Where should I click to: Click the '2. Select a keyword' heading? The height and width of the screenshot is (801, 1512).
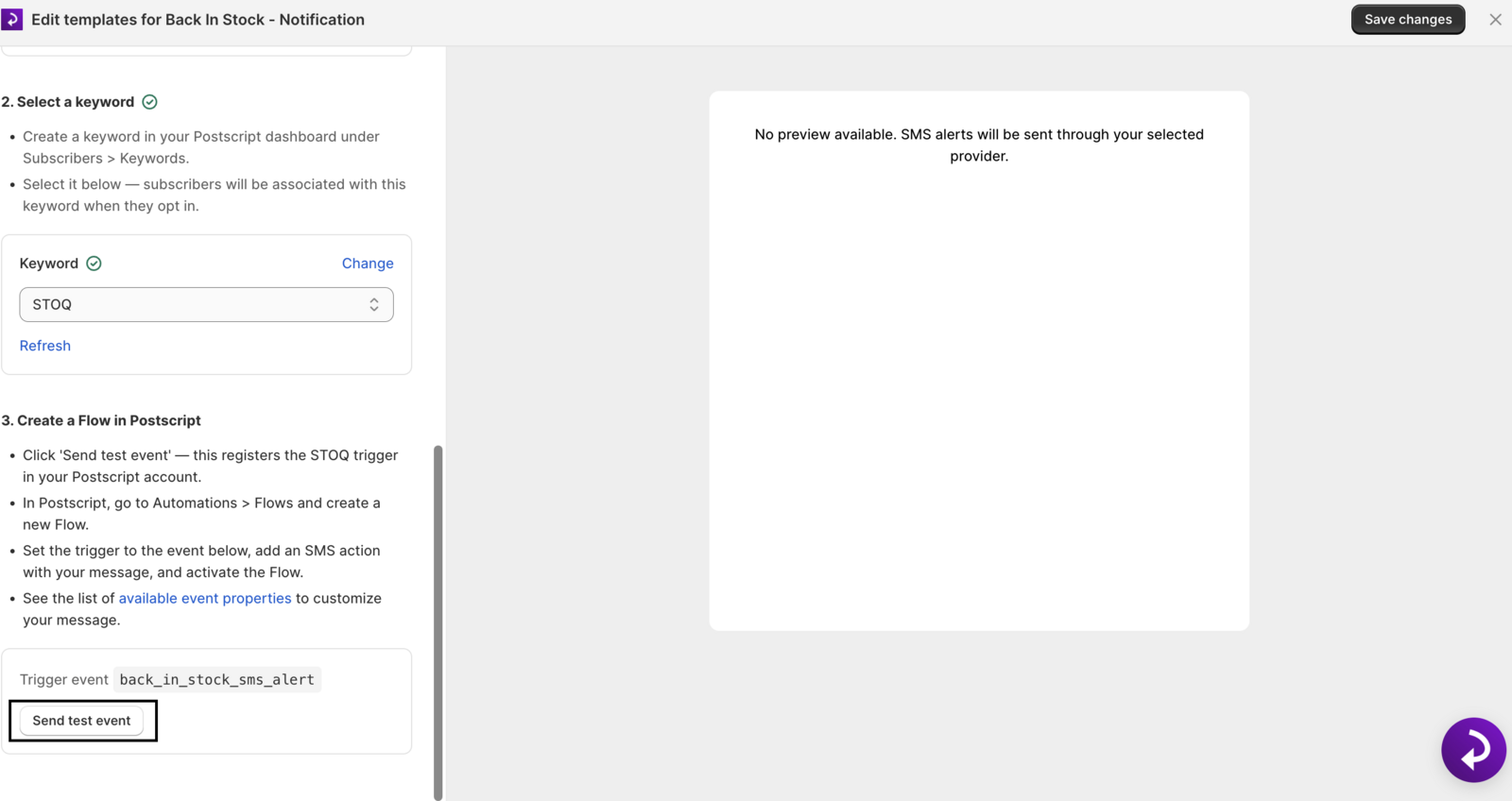68,102
